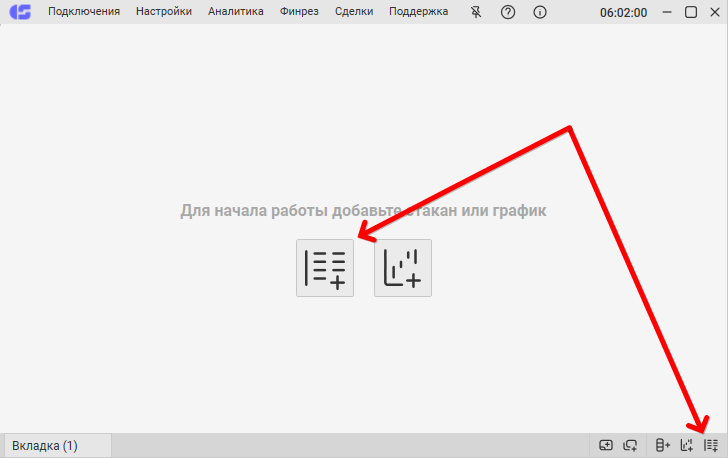Add order book from bottom toolbar

click(711, 445)
